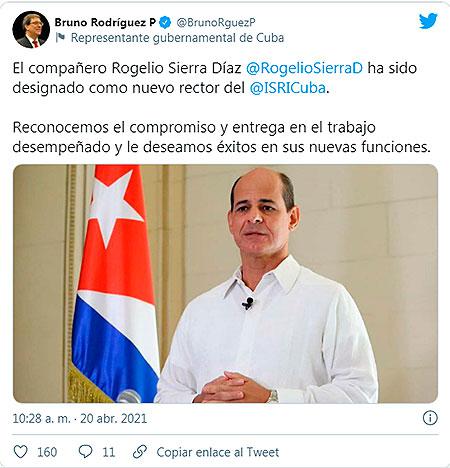Select Copiar enlace al Tweet
This screenshot has height=468, width=450.
(x=218, y=452)
